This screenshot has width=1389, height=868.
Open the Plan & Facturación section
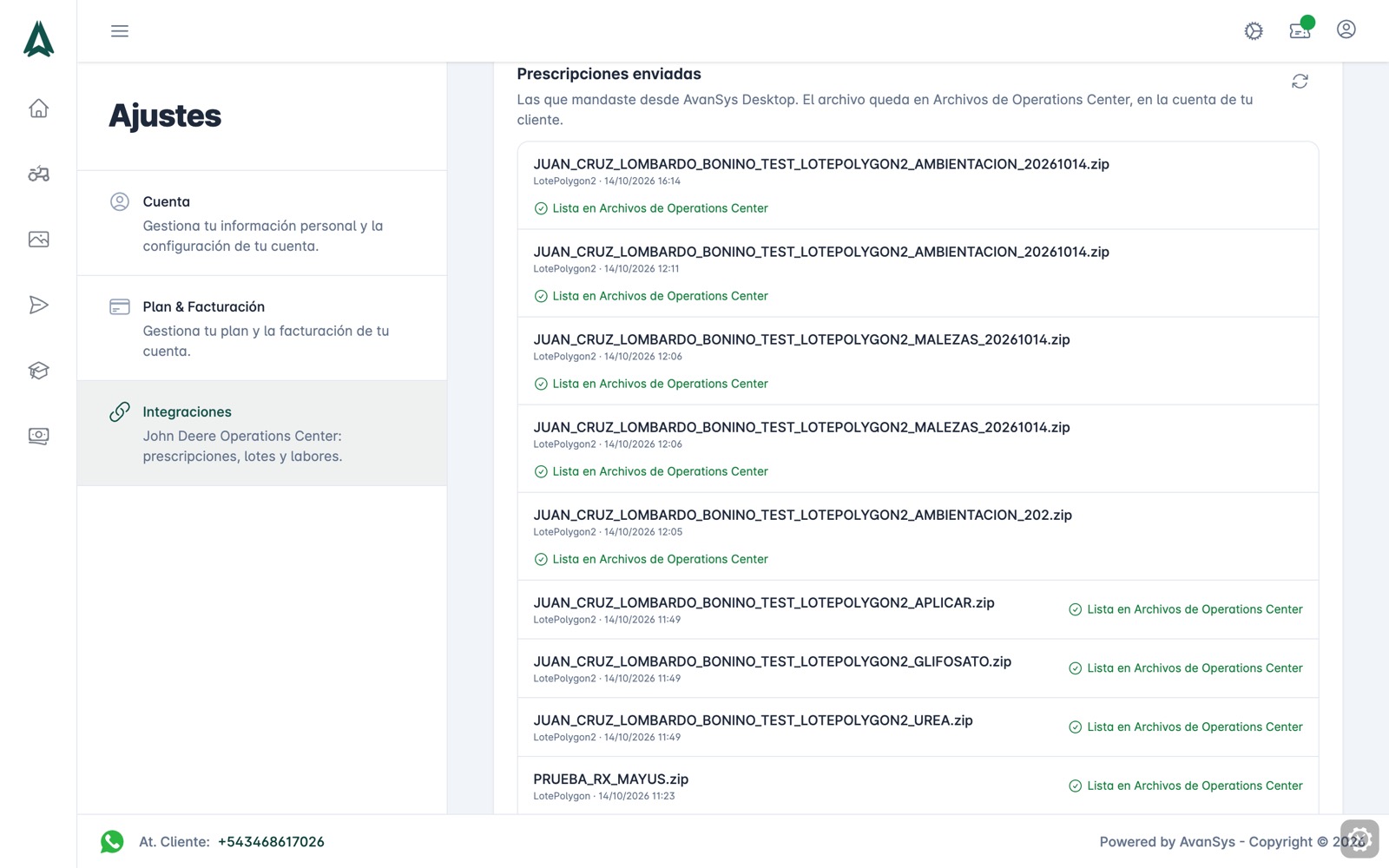tap(262, 328)
